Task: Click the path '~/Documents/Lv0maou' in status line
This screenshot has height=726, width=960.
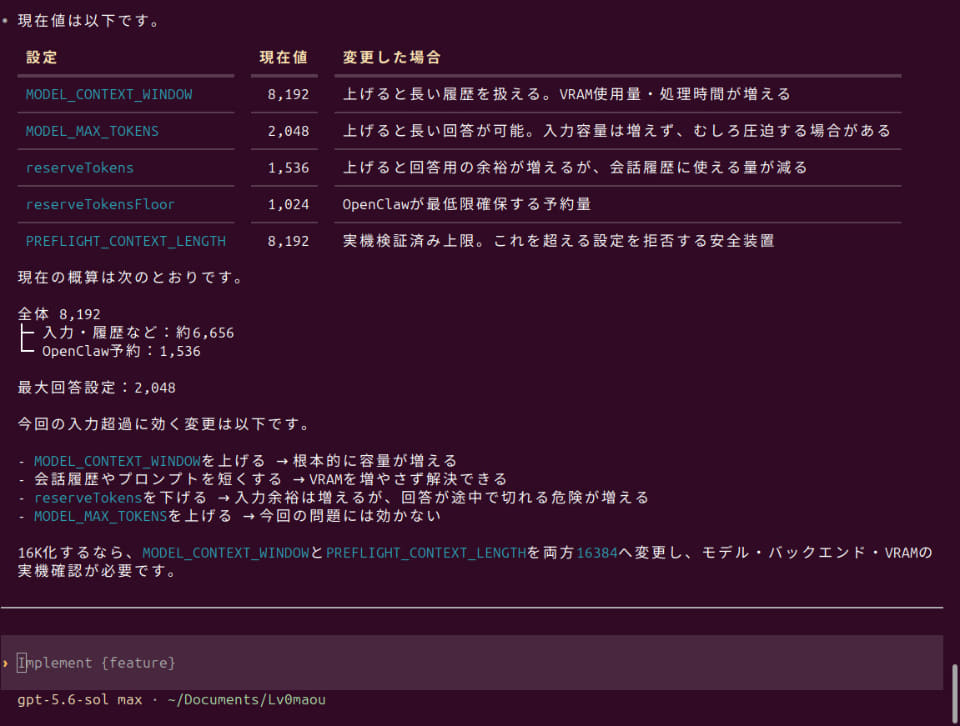Action: (x=247, y=700)
